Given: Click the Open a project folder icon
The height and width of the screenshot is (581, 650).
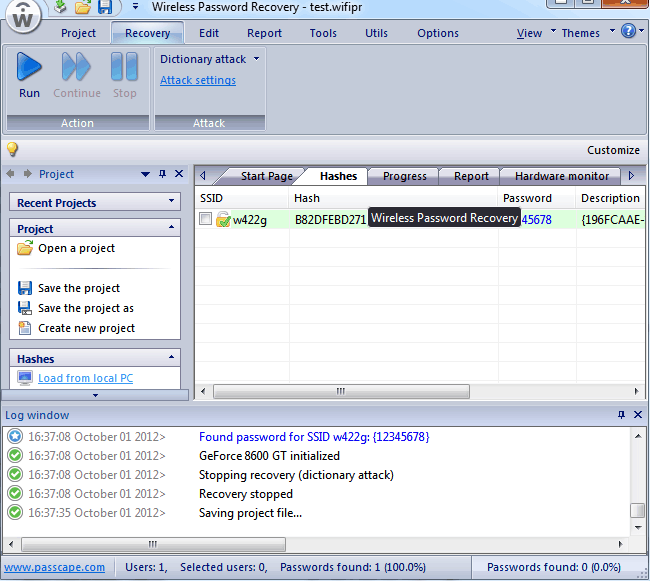Looking at the screenshot, I should [x=25, y=248].
